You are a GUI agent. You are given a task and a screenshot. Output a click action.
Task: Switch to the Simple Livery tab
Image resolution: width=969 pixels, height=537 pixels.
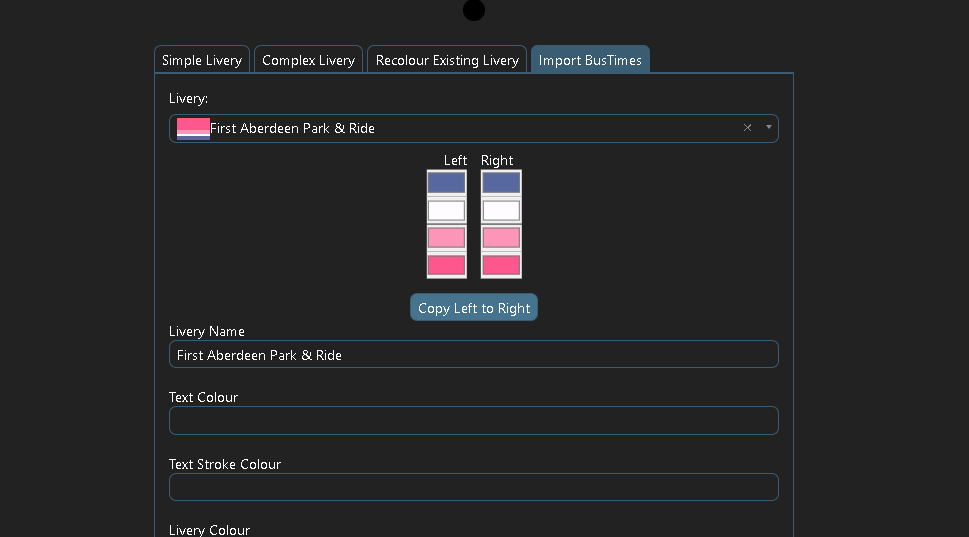(x=201, y=60)
